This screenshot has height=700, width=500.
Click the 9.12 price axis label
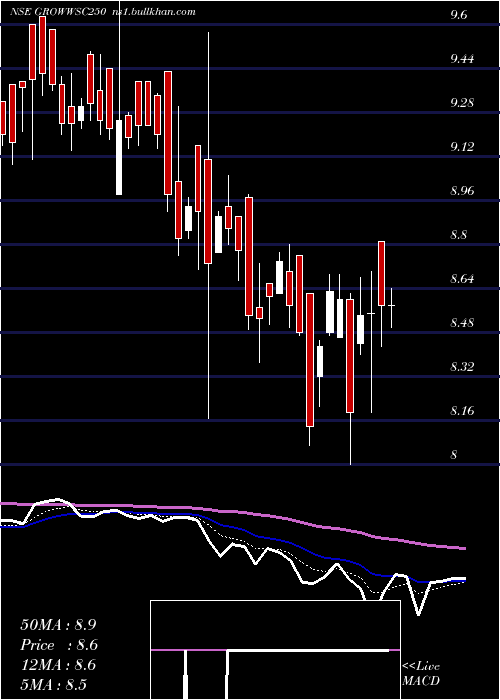click(x=462, y=147)
